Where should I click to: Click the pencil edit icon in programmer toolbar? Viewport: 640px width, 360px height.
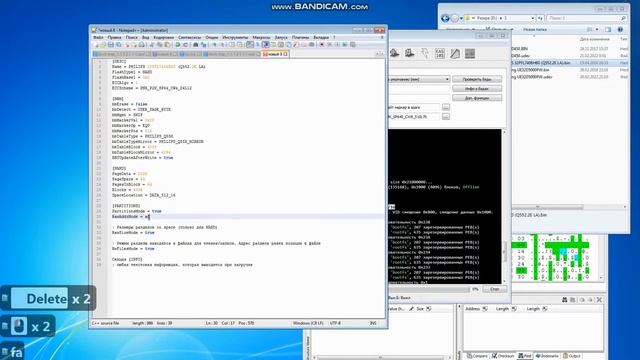coord(455,53)
